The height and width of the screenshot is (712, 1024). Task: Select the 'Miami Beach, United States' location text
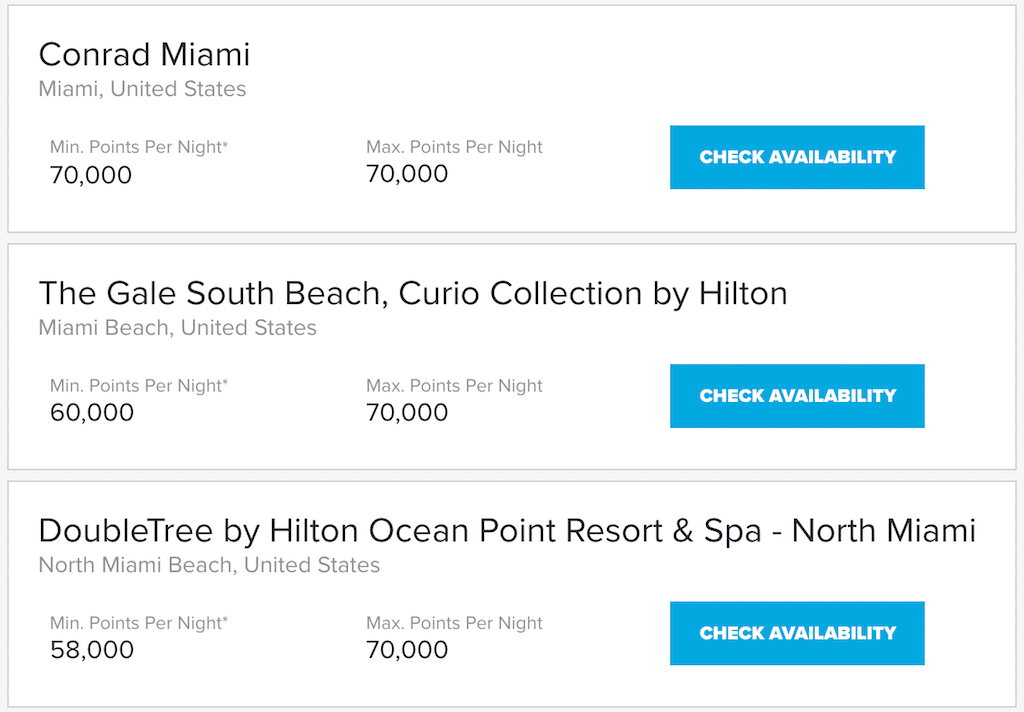coord(178,327)
